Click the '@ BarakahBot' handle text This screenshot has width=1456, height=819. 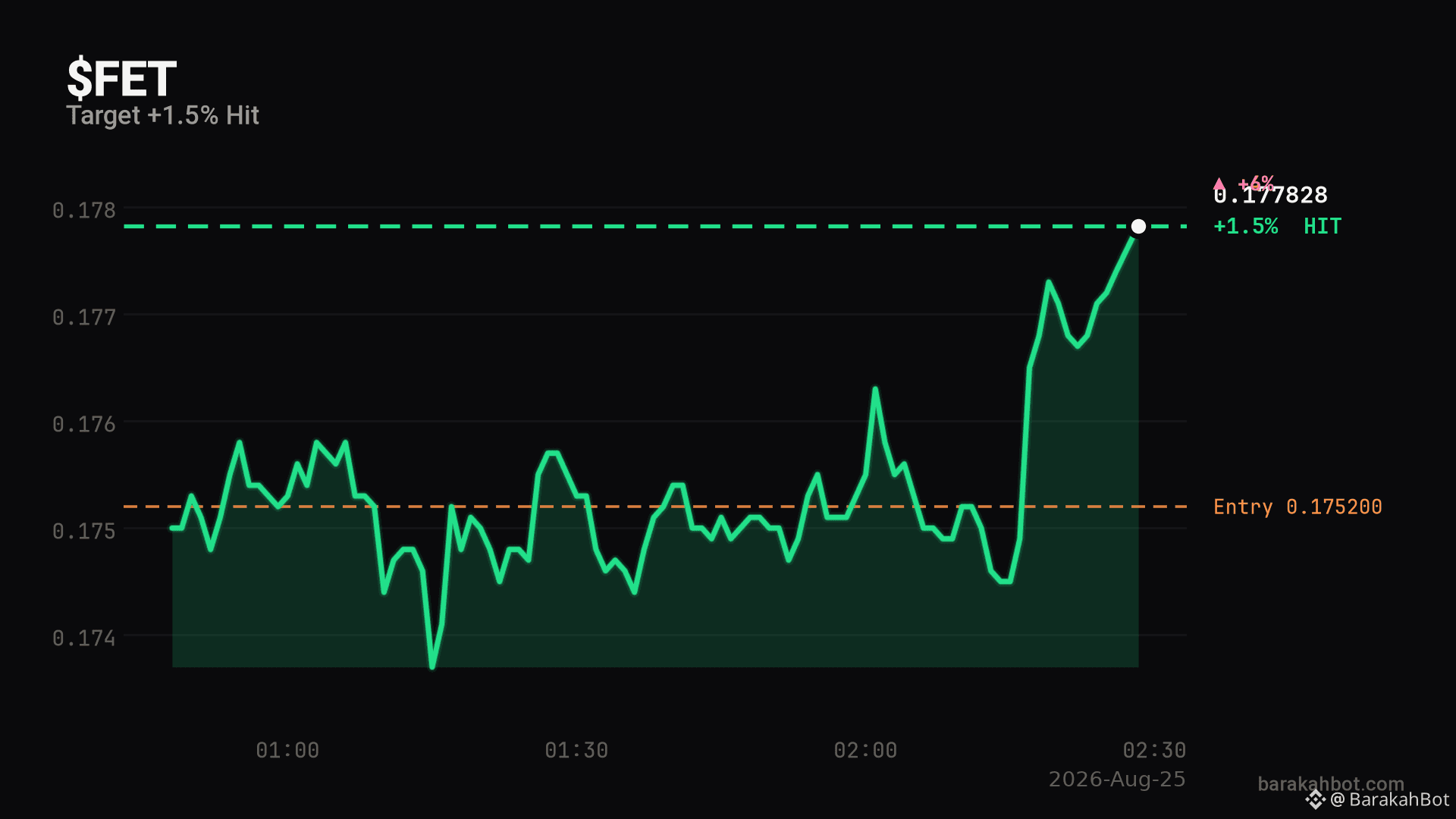pos(1390,800)
